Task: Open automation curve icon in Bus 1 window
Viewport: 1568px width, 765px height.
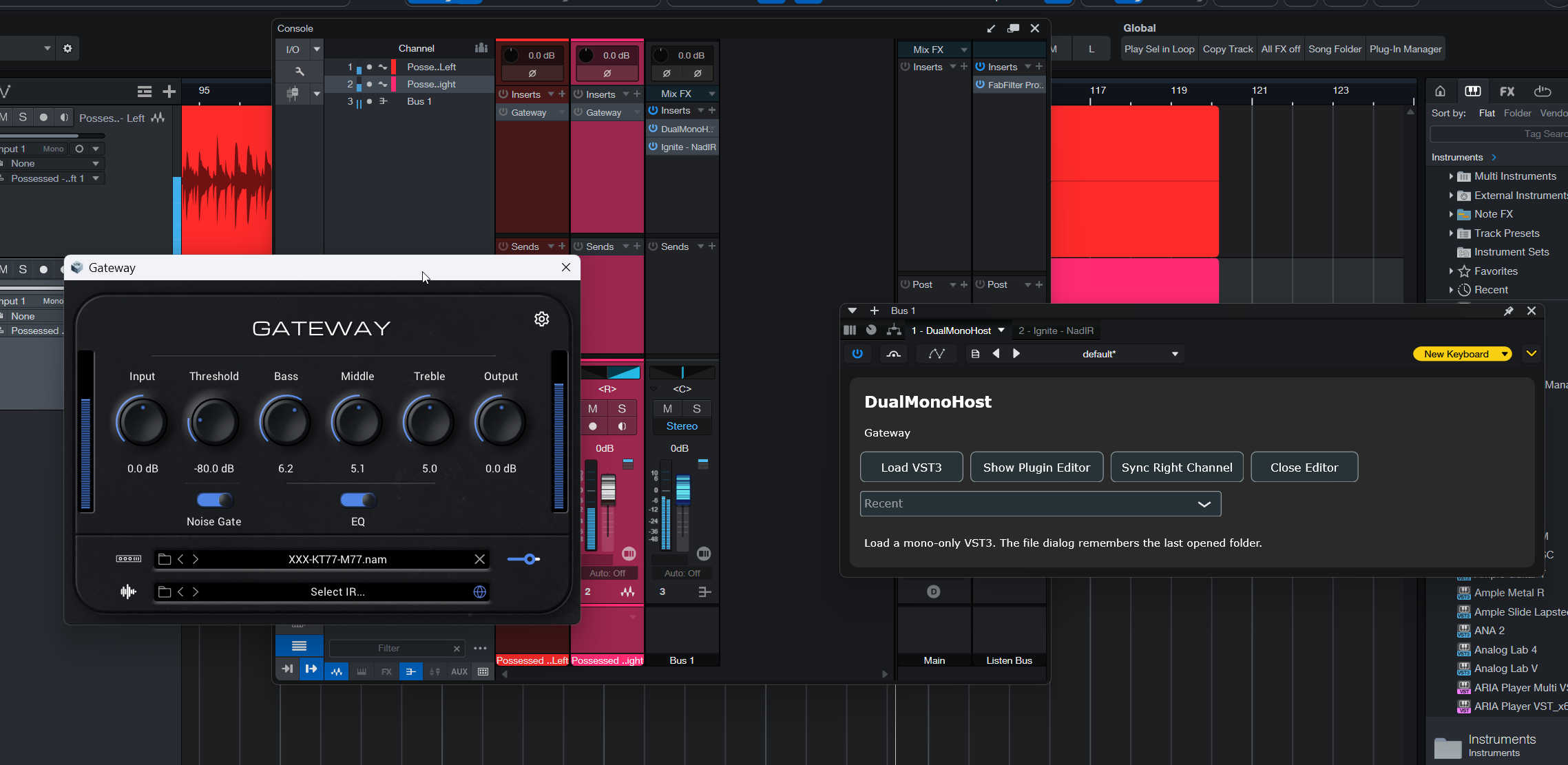Action: click(937, 354)
